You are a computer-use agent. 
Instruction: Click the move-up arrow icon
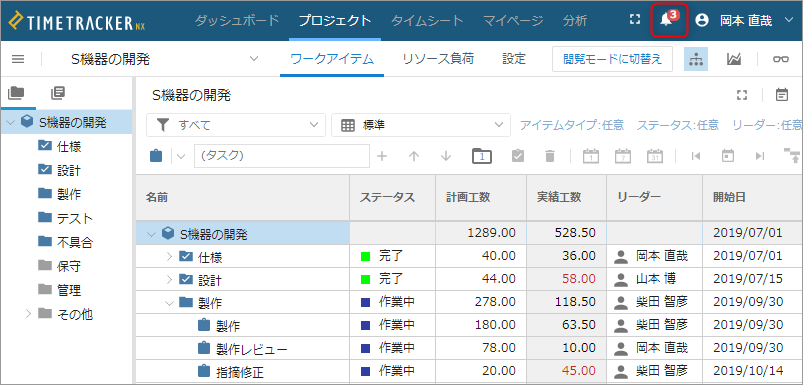coord(414,156)
